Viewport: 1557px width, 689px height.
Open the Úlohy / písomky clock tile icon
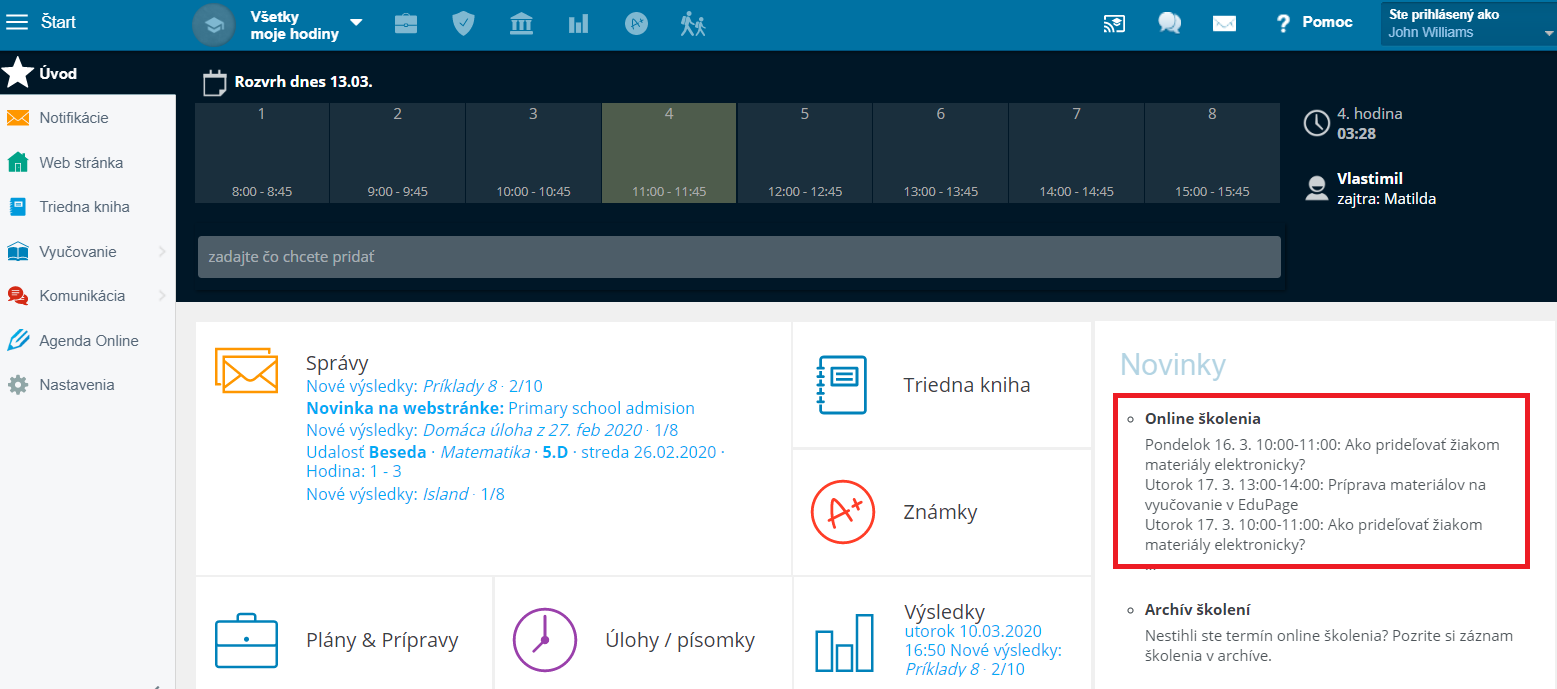pos(545,640)
